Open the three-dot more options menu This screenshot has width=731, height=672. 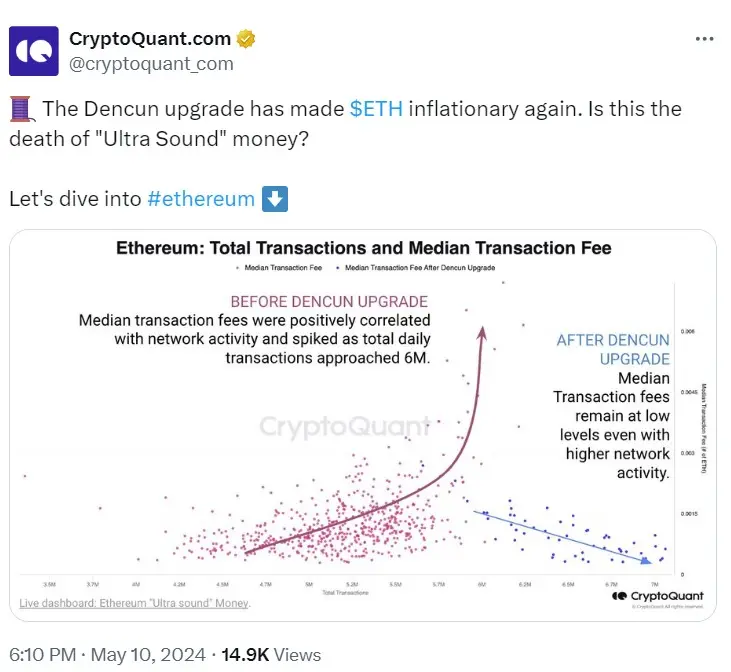(x=704, y=39)
